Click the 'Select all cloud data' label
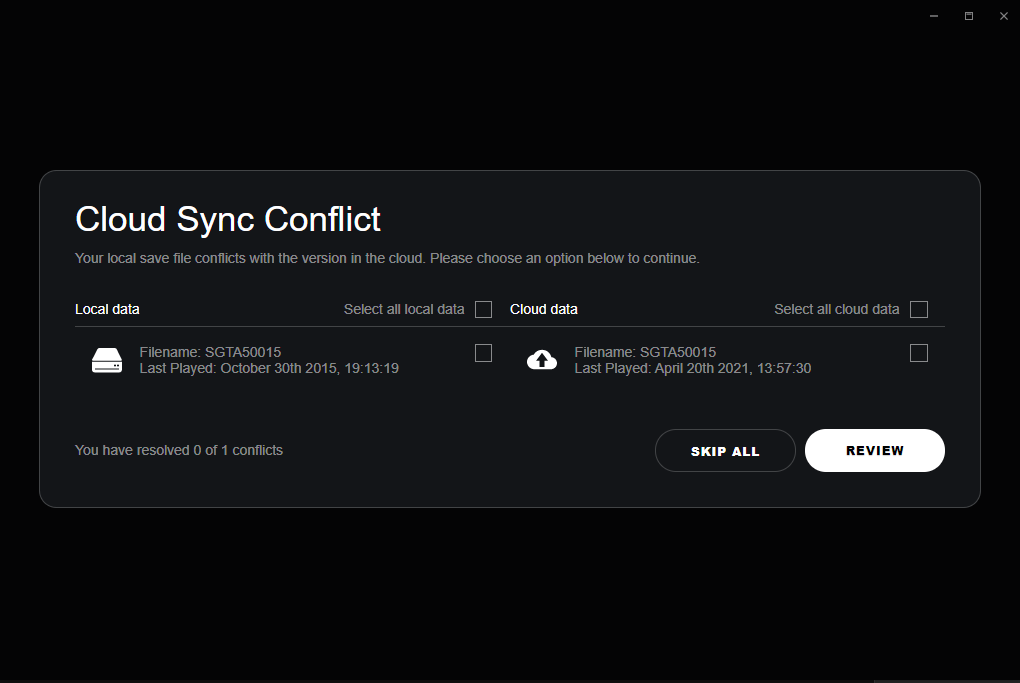1020x683 pixels. pos(836,309)
